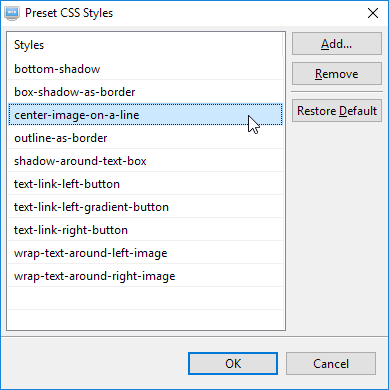
Task: Select wrap-text-around-right-image style
Action: pyautogui.click(x=145, y=276)
